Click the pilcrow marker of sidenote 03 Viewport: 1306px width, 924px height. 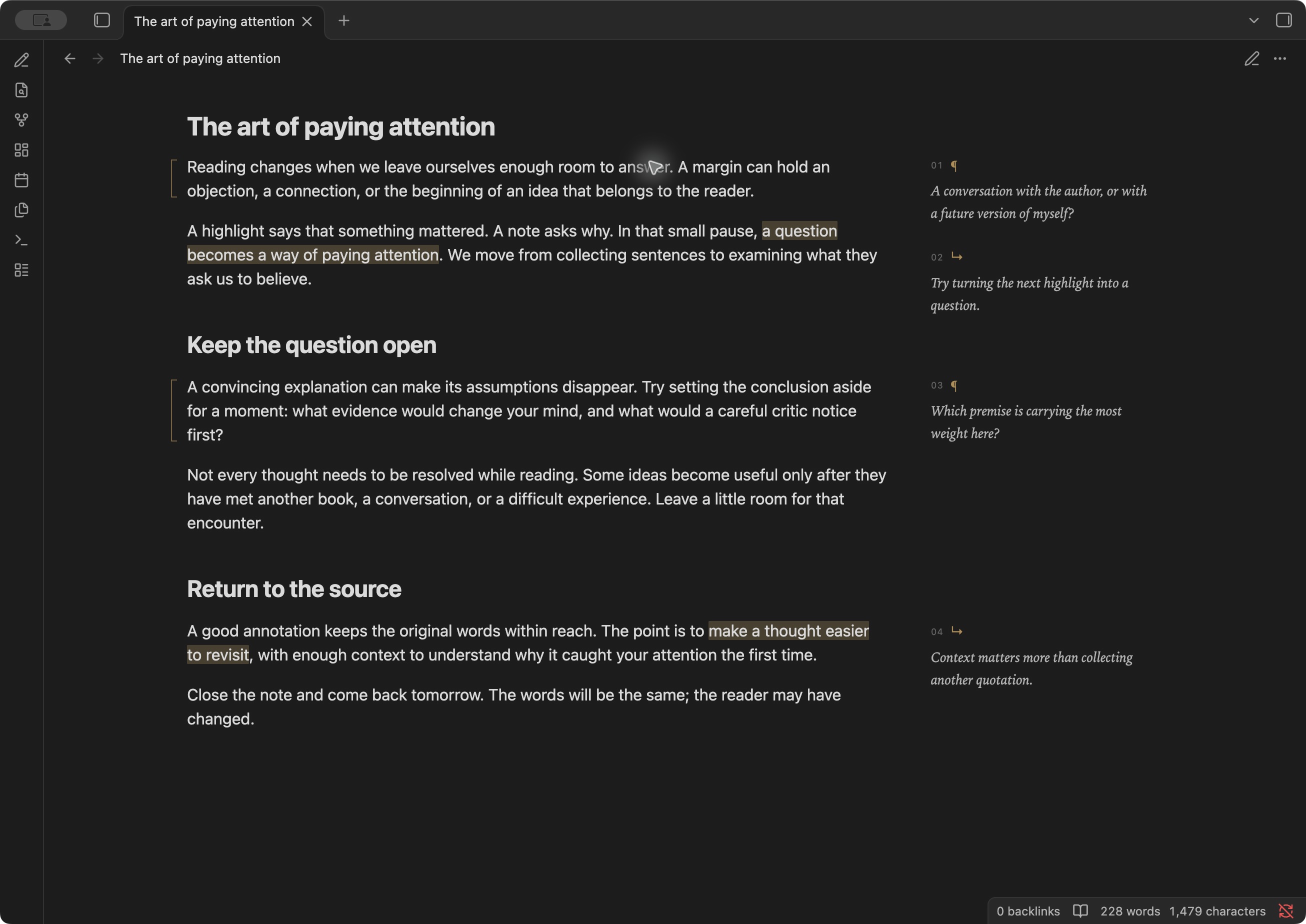(x=954, y=386)
